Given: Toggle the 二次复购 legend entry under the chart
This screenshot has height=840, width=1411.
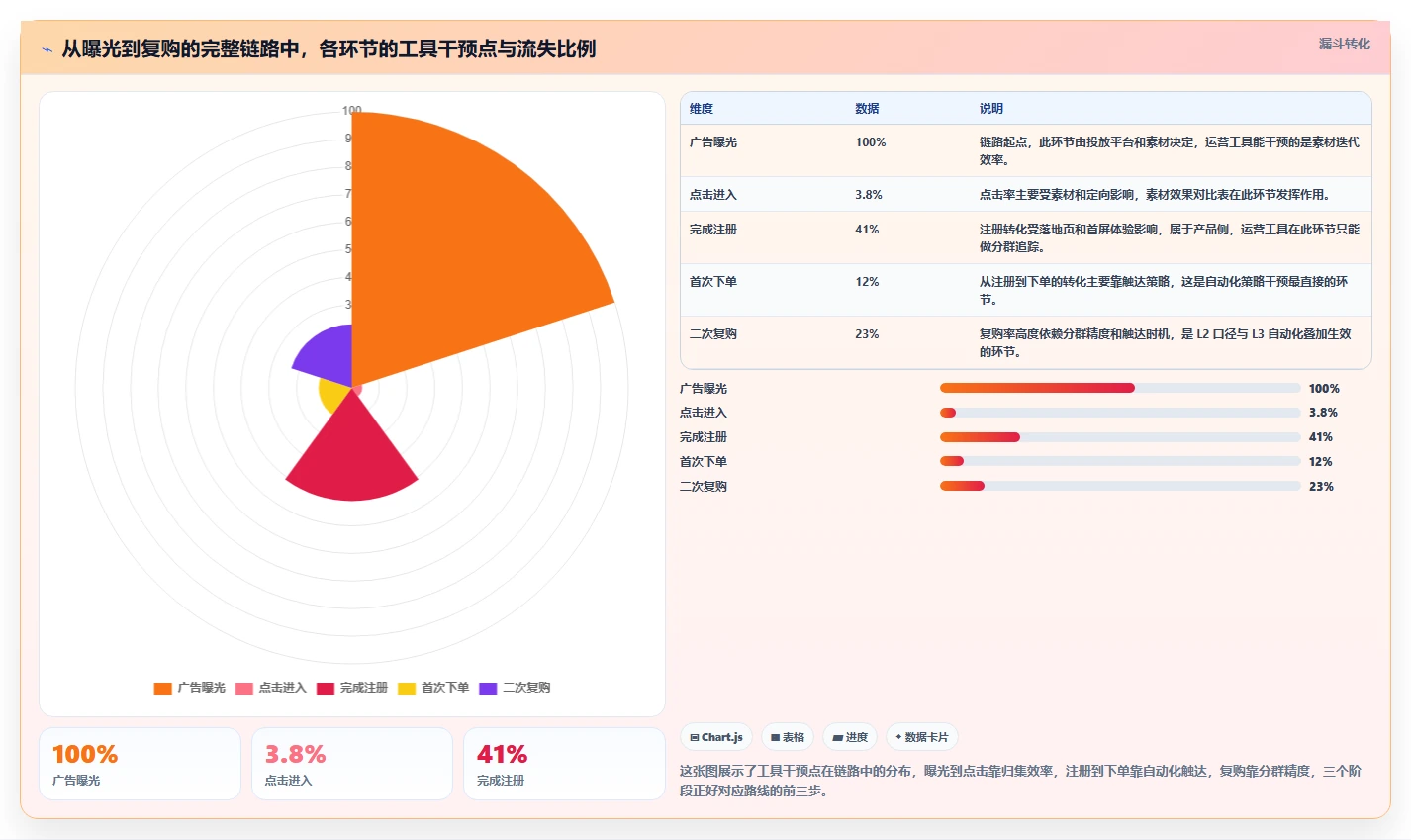Looking at the screenshot, I should 515,688.
